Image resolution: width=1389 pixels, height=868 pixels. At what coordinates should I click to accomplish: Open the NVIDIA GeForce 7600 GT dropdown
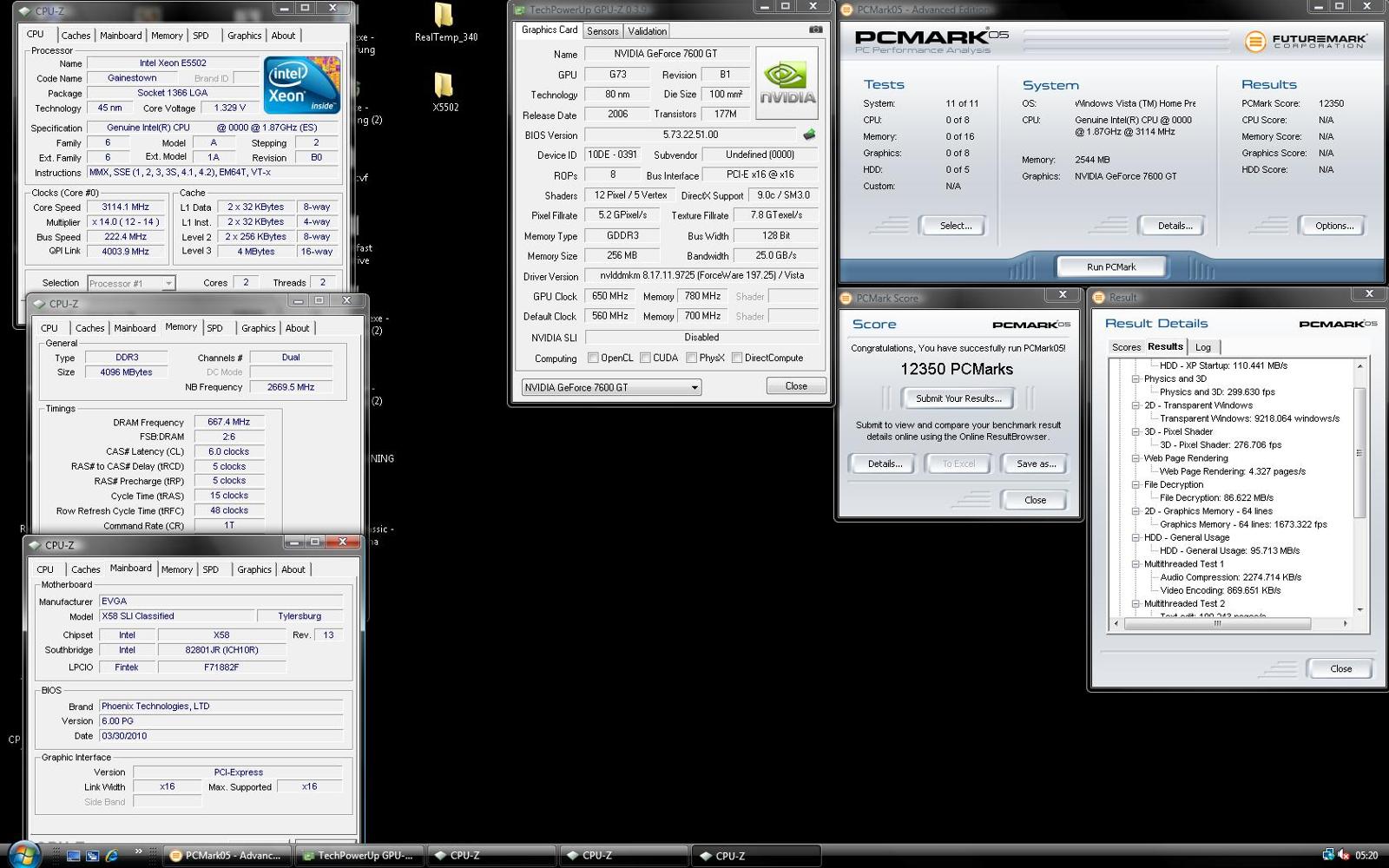point(611,387)
